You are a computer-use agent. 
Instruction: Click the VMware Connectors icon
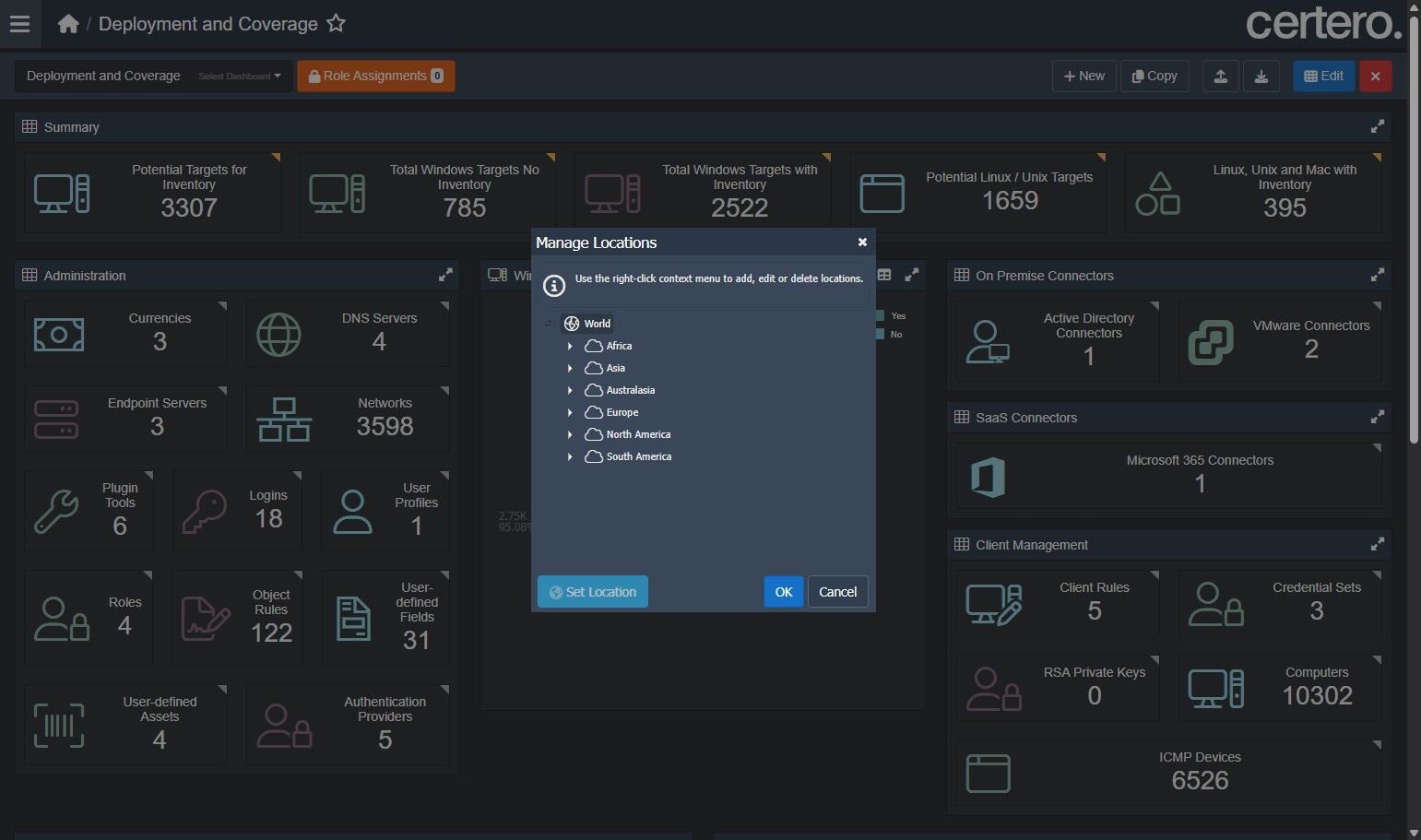[x=1211, y=342]
